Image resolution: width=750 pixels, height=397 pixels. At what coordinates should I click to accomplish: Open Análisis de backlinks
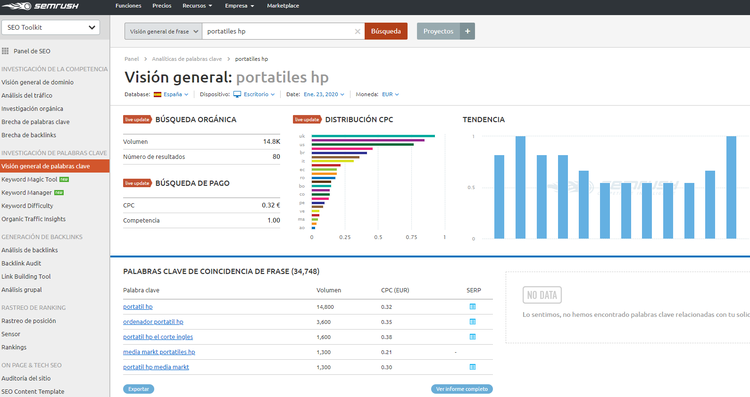[30, 250]
